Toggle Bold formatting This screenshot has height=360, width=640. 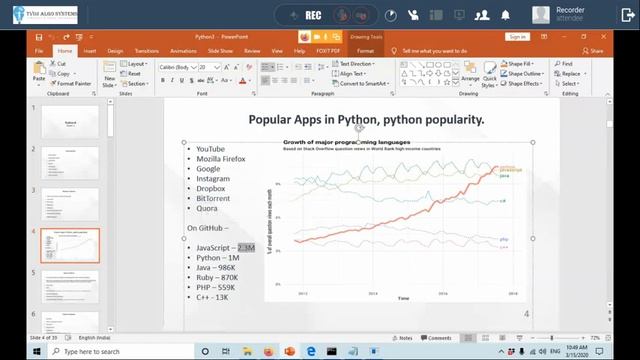point(163,80)
